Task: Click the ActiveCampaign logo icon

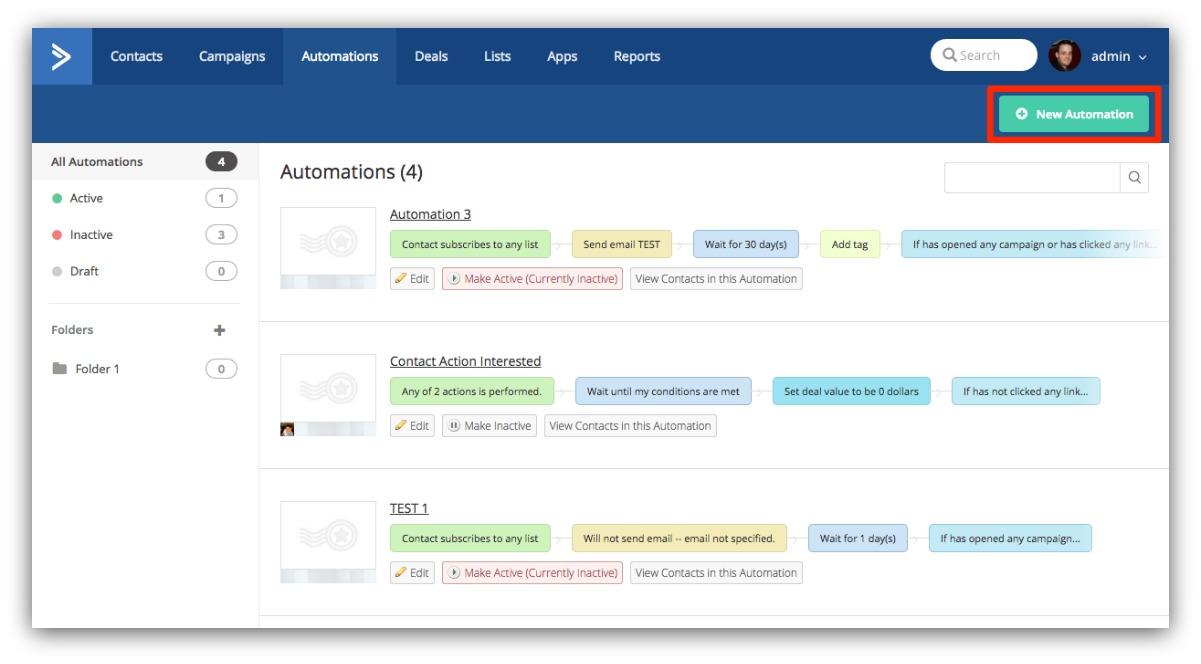Action: [62, 56]
